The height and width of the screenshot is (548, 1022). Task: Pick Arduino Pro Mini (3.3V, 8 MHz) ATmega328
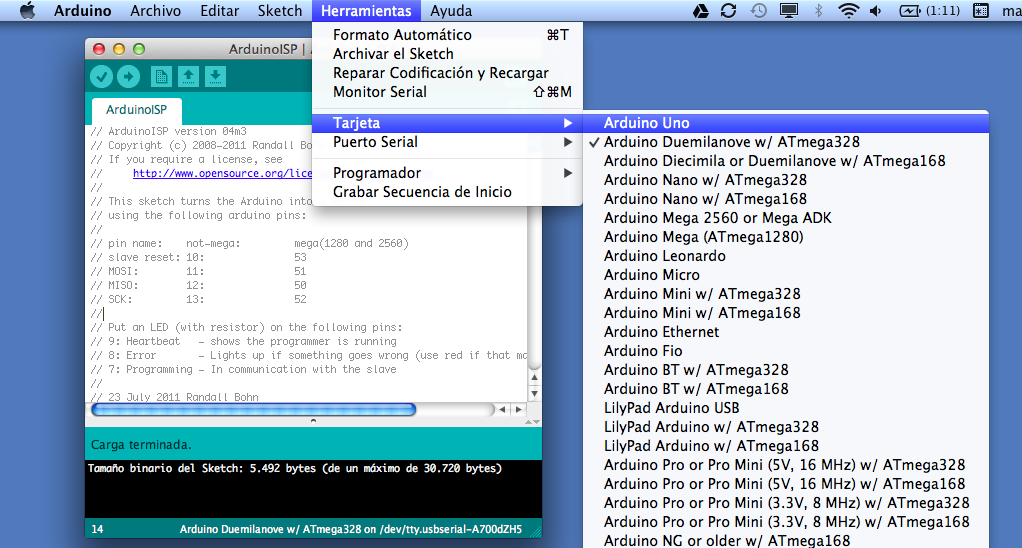coord(786,502)
